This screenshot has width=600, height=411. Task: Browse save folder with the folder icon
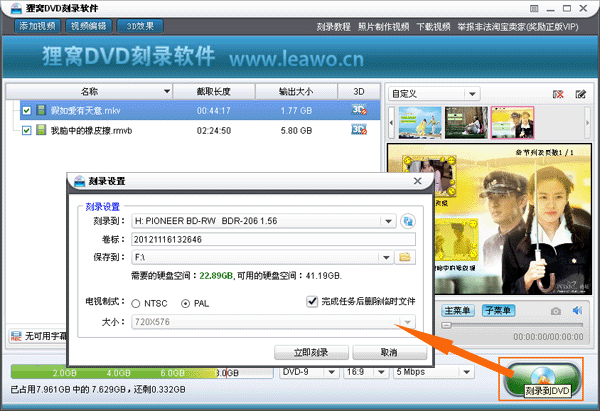pos(405,257)
